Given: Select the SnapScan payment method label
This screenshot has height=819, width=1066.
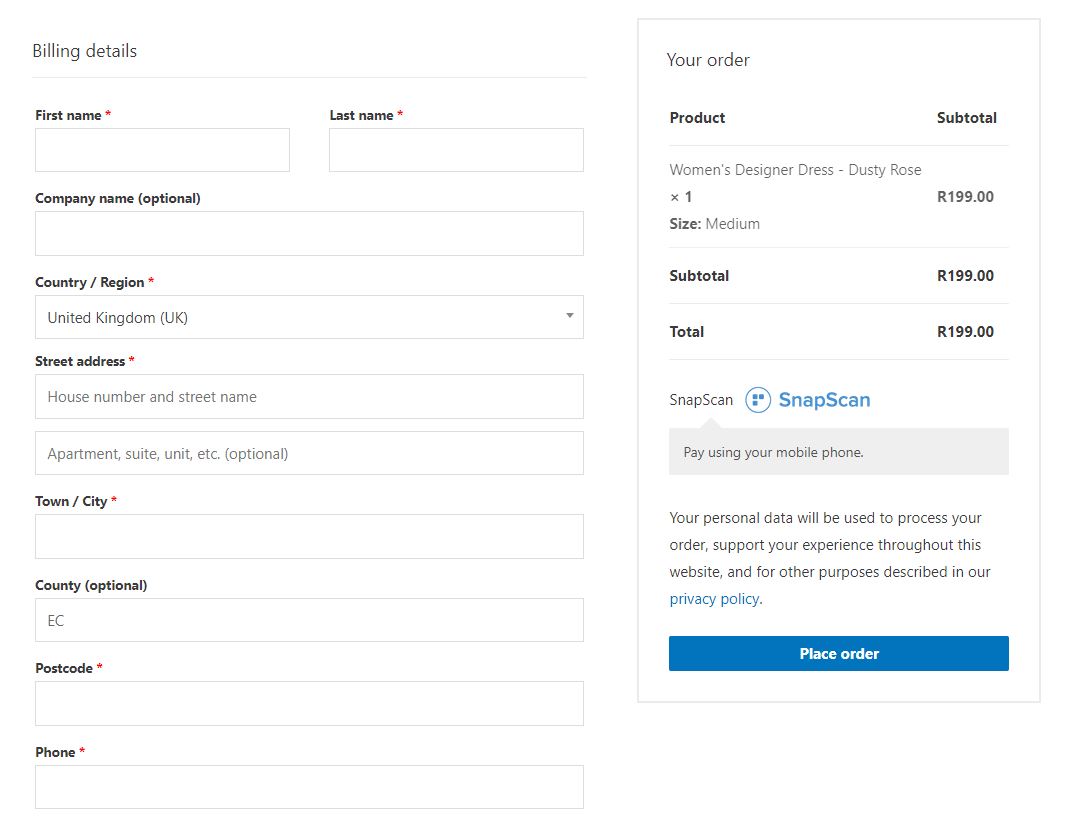Looking at the screenshot, I should point(701,400).
